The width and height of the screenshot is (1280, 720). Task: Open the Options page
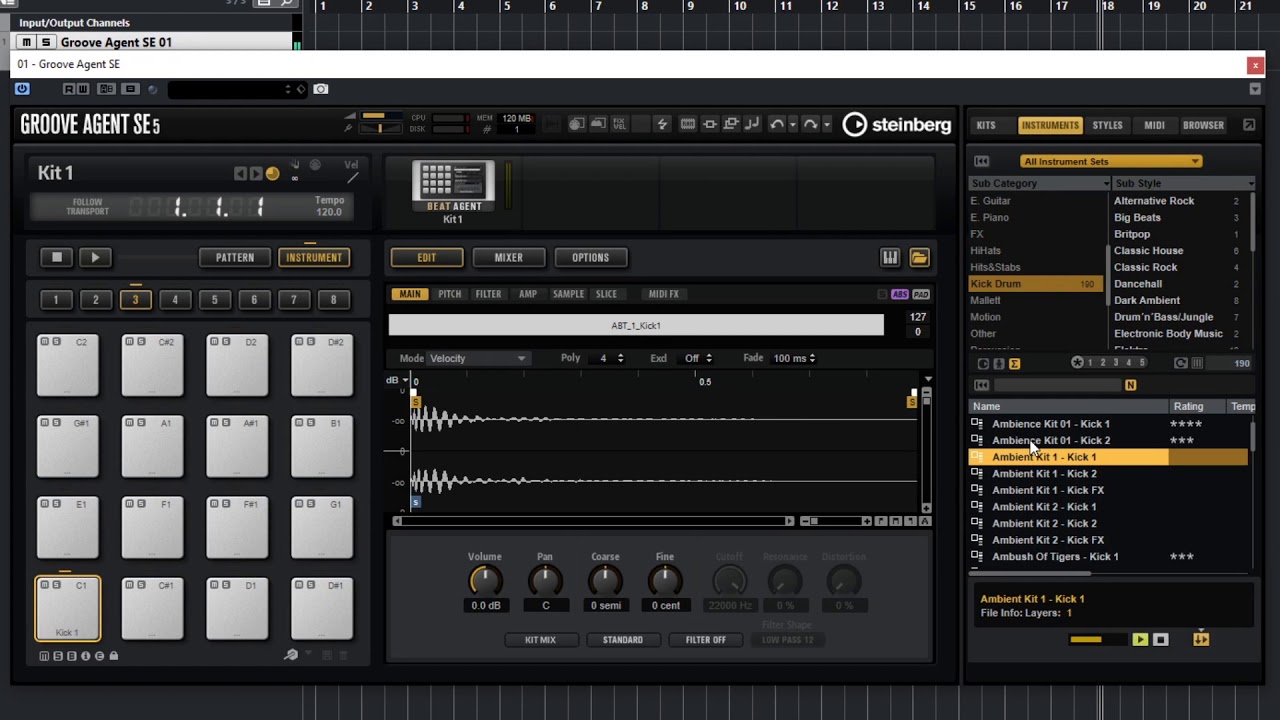(x=590, y=258)
